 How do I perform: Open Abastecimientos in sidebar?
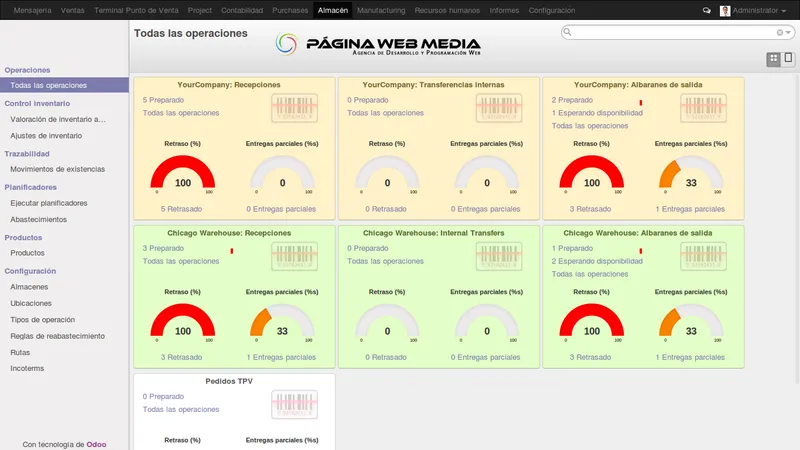39,219
